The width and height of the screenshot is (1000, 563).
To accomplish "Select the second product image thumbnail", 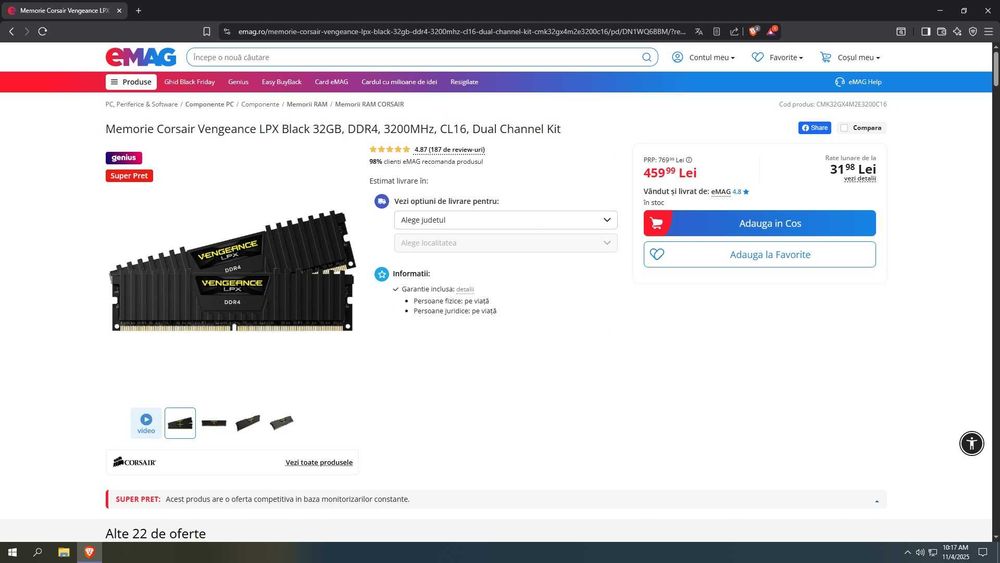I will [214, 423].
